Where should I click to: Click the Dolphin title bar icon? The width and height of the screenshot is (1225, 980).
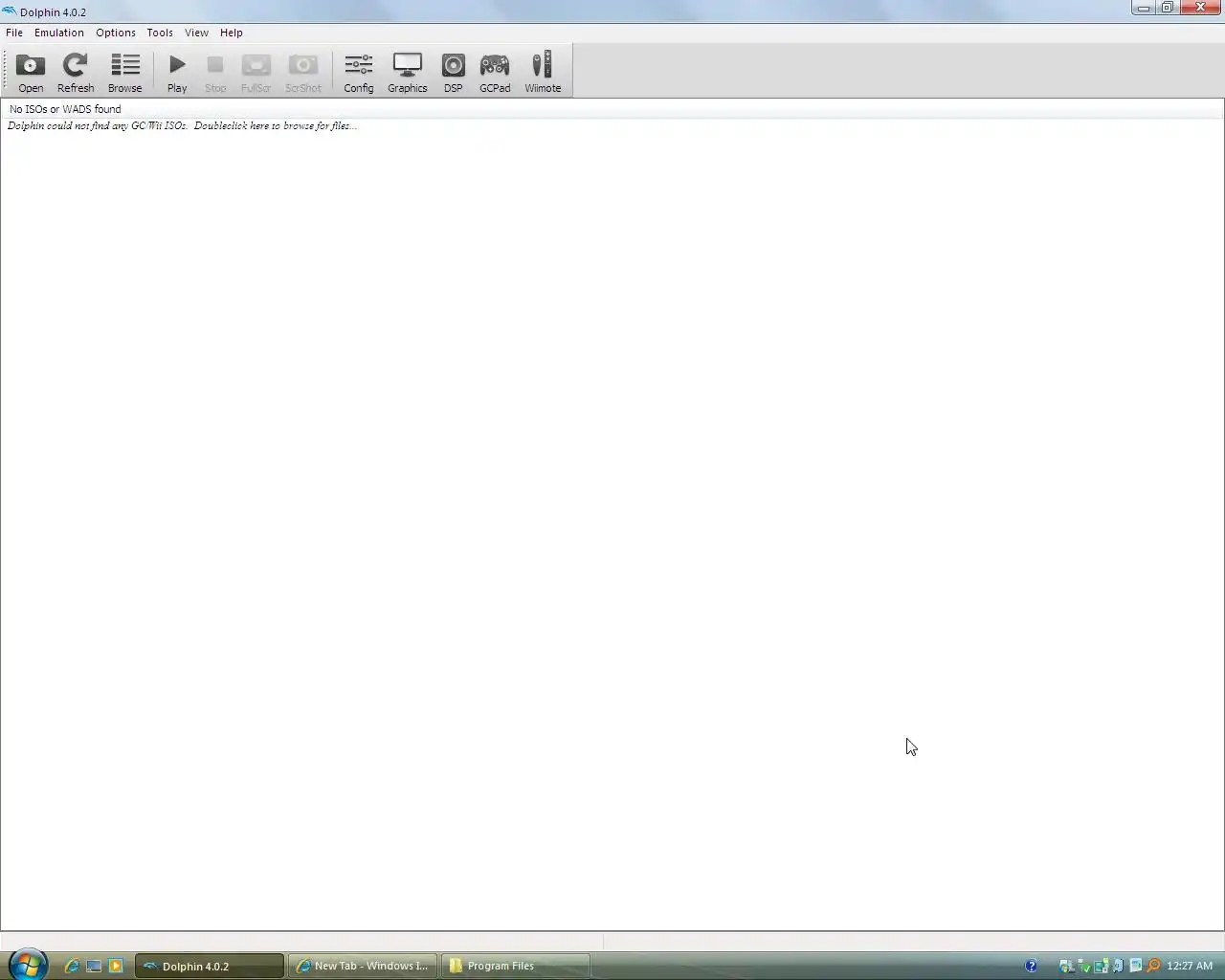10,11
